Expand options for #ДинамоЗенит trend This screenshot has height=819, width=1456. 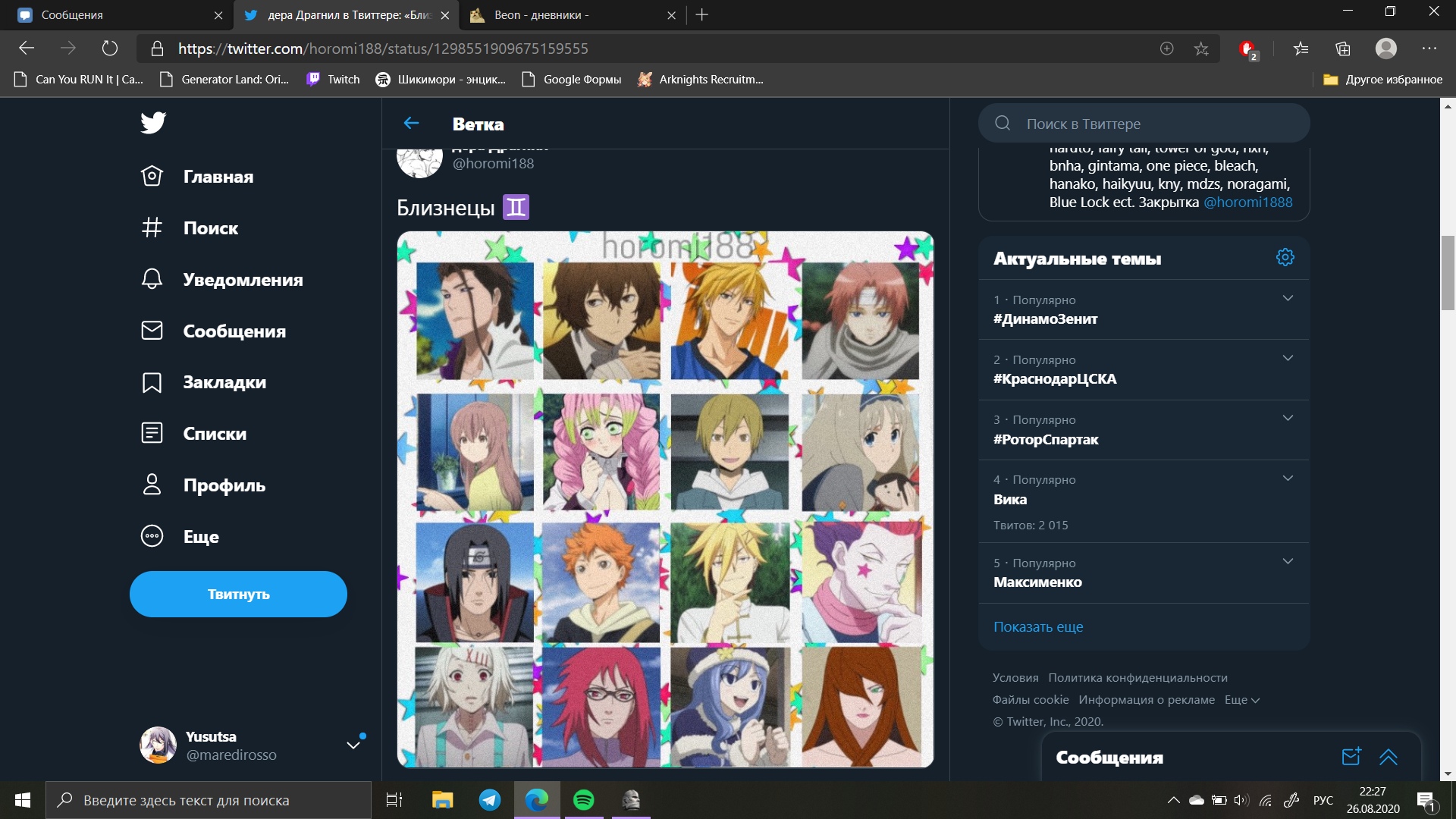tap(1288, 298)
